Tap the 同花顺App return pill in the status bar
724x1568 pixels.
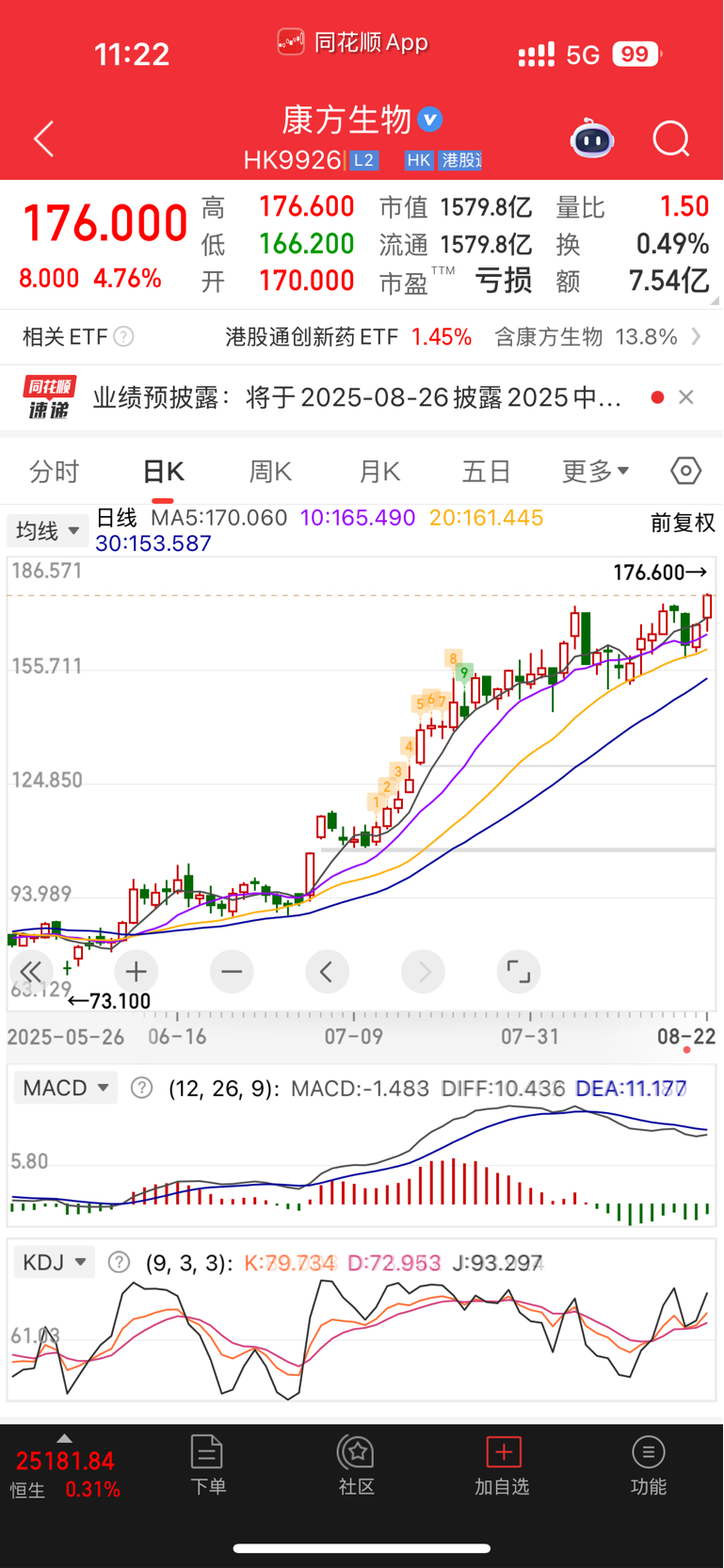353,42
